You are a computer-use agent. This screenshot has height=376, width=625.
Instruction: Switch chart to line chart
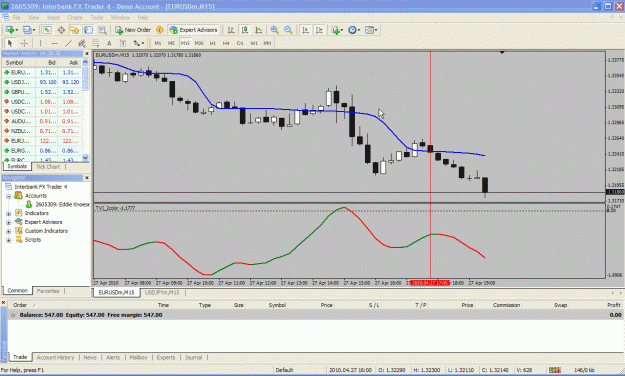[258, 30]
